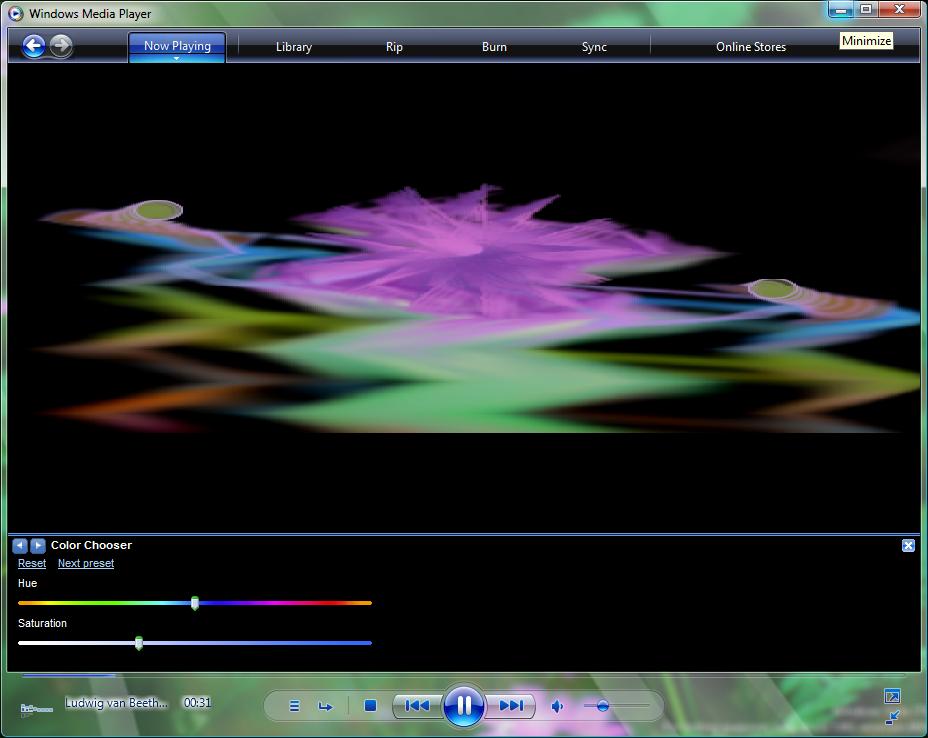Image resolution: width=928 pixels, height=738 pixels.
Task: Switch to full screen view
Action: point(892,696)
